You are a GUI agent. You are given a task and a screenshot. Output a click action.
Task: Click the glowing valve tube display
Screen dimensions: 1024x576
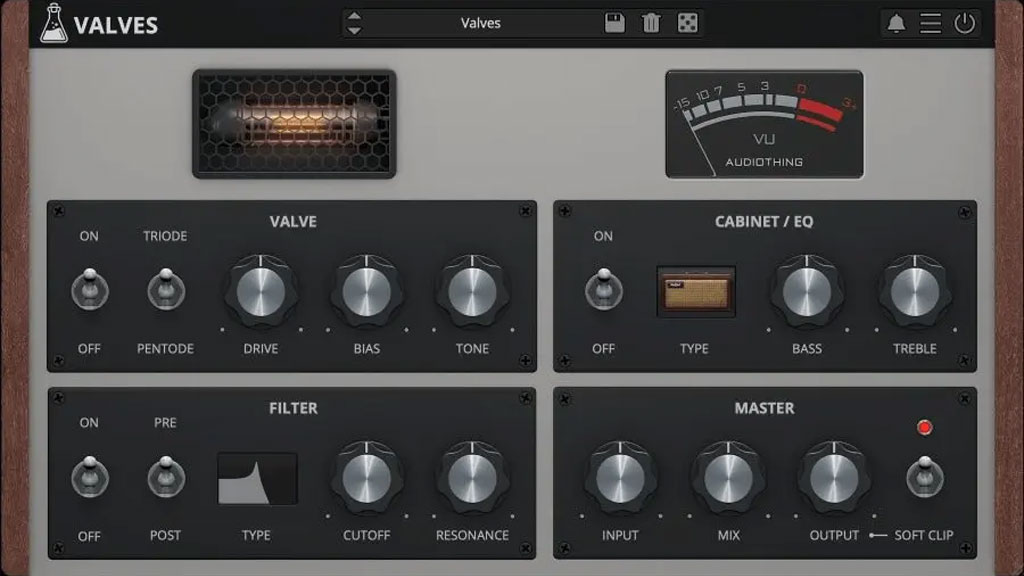(x=294, y=124)
